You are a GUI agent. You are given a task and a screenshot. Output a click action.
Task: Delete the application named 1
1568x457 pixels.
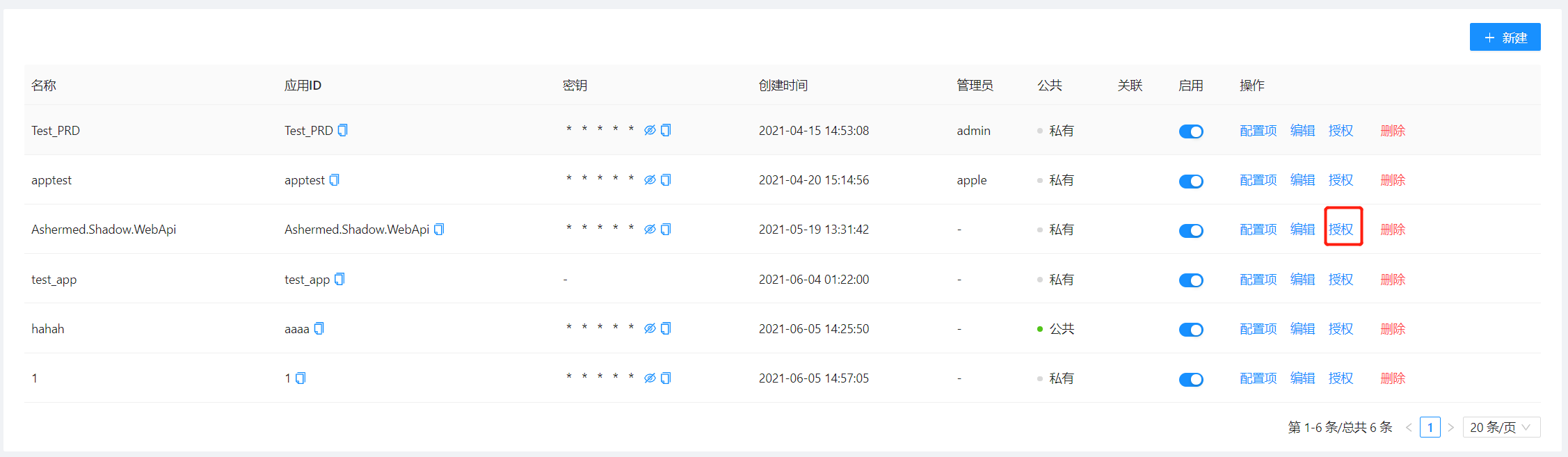coord(1393,378)
